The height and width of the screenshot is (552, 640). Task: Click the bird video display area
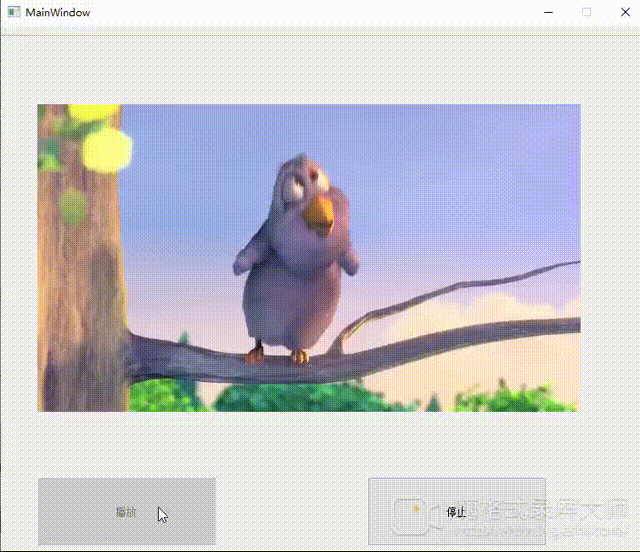click(309, 258)
